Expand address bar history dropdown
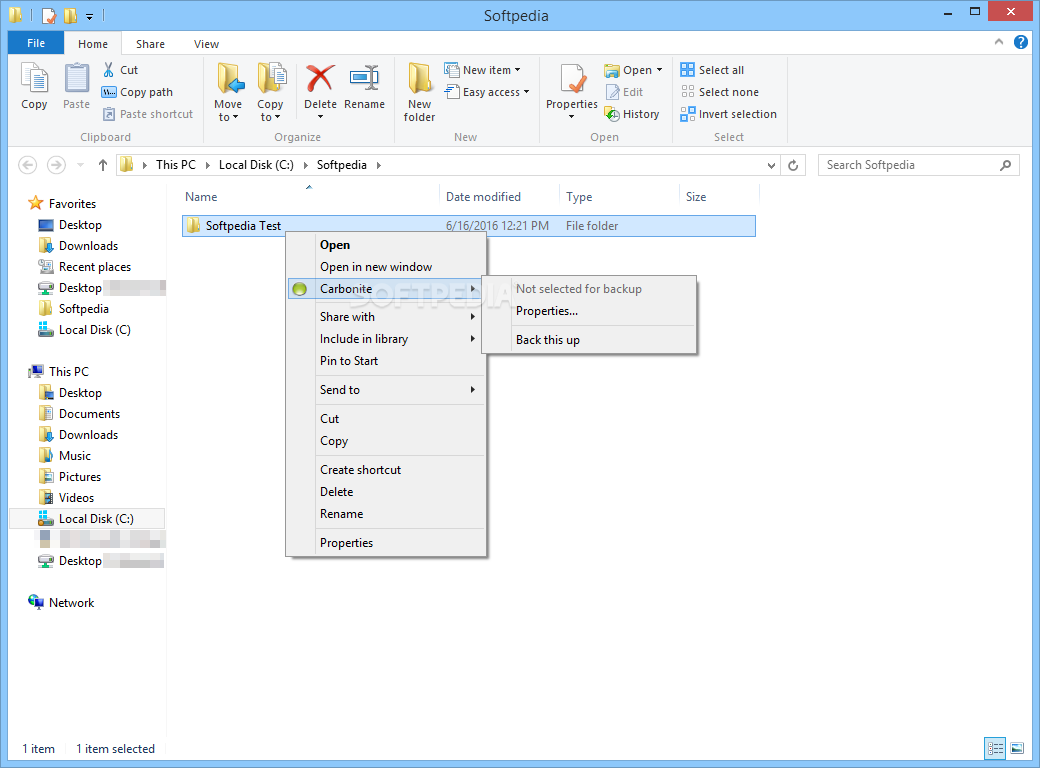Screen dimensions: 1040x768 [x=771, y=165]
